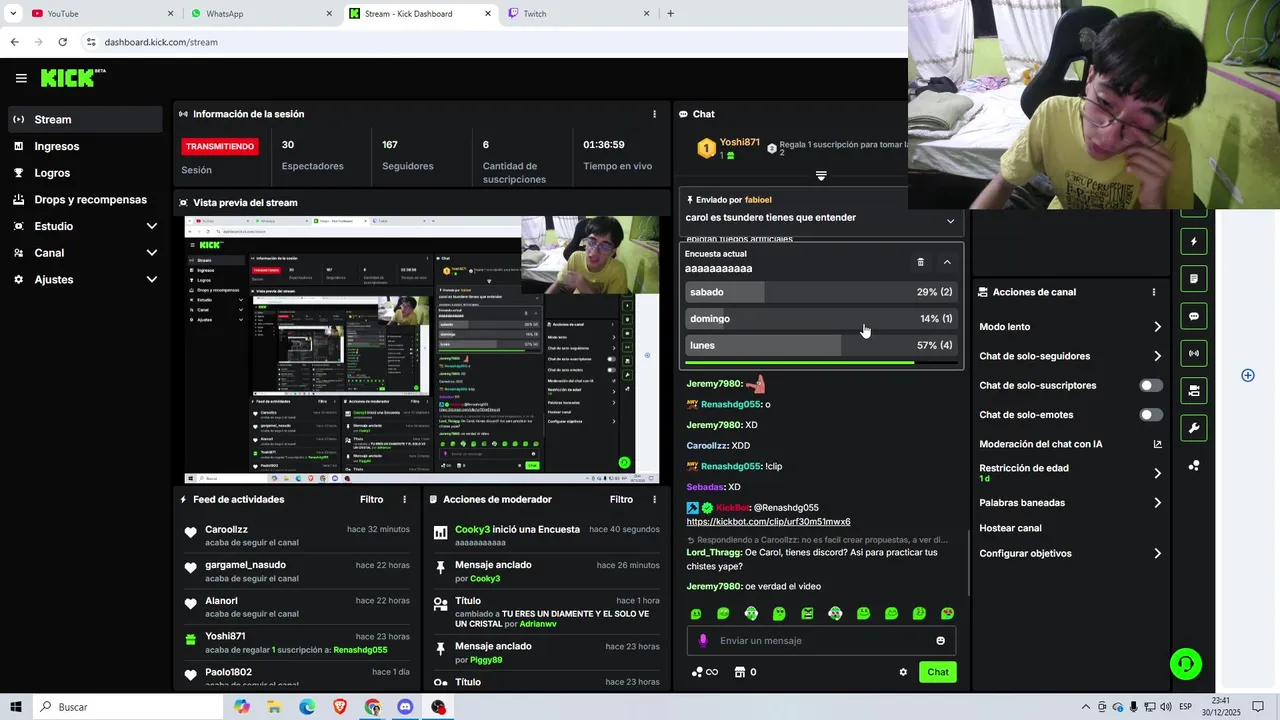The width and height of the screenshot is (1280, 720).
Task: Open the hamburger menu beside the Kick logo
Action: (x=21, y=78)
